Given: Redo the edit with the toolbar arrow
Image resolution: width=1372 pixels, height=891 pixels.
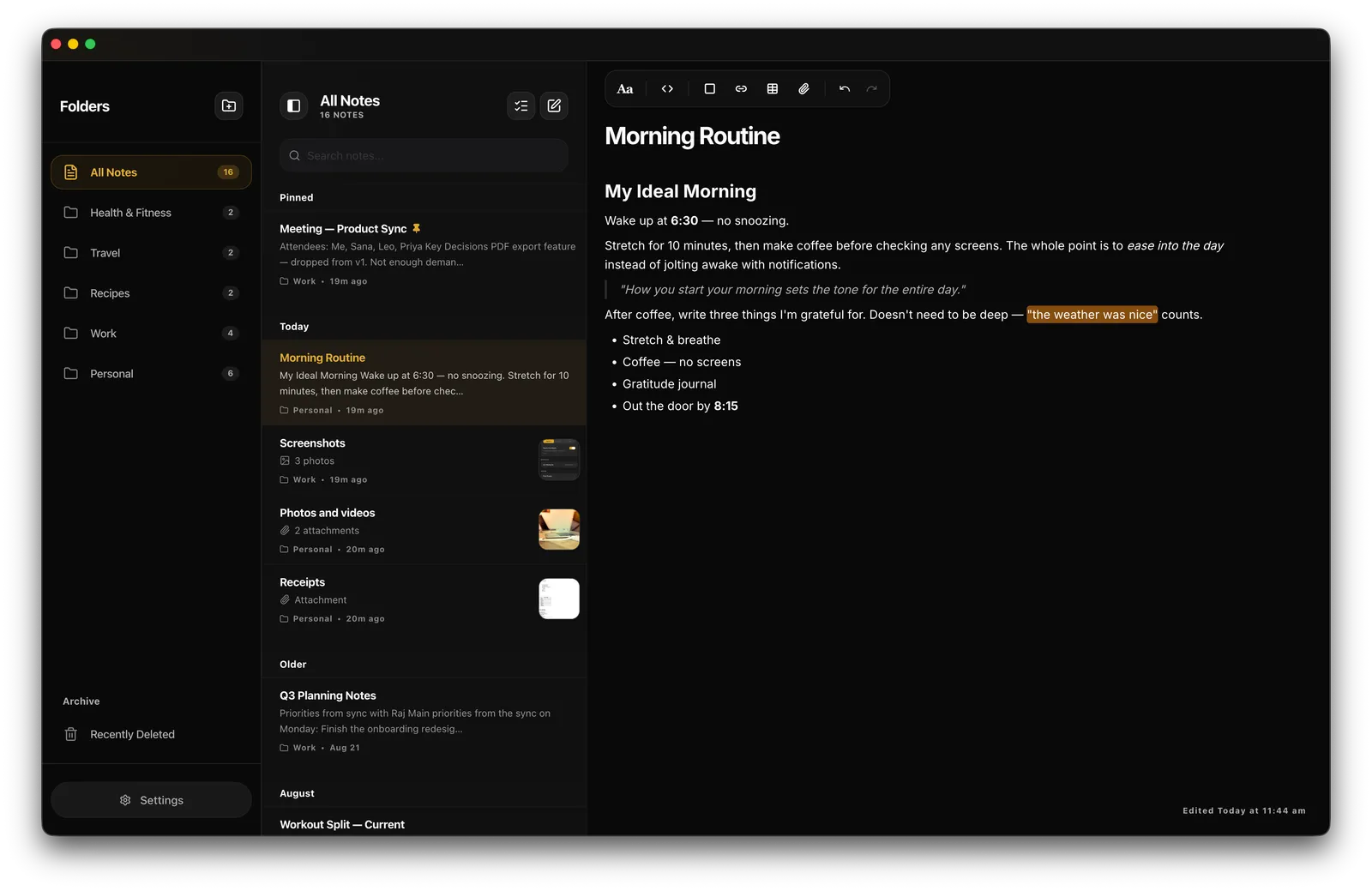Looking at the screenshot, I should [x=872, y=89].
